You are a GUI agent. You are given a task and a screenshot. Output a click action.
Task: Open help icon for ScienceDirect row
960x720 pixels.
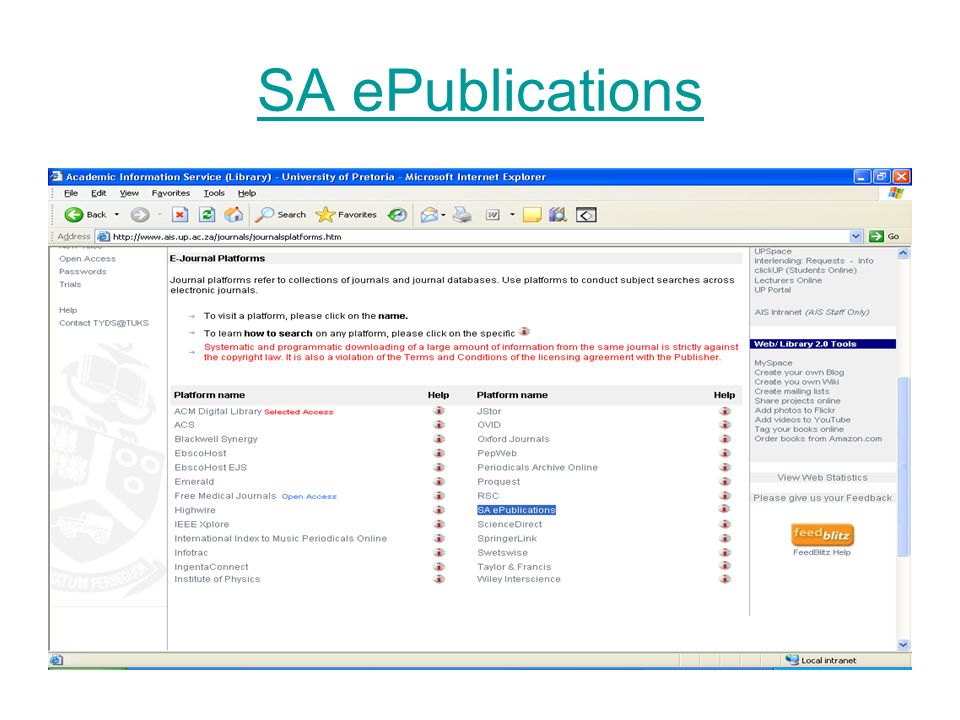726,523
